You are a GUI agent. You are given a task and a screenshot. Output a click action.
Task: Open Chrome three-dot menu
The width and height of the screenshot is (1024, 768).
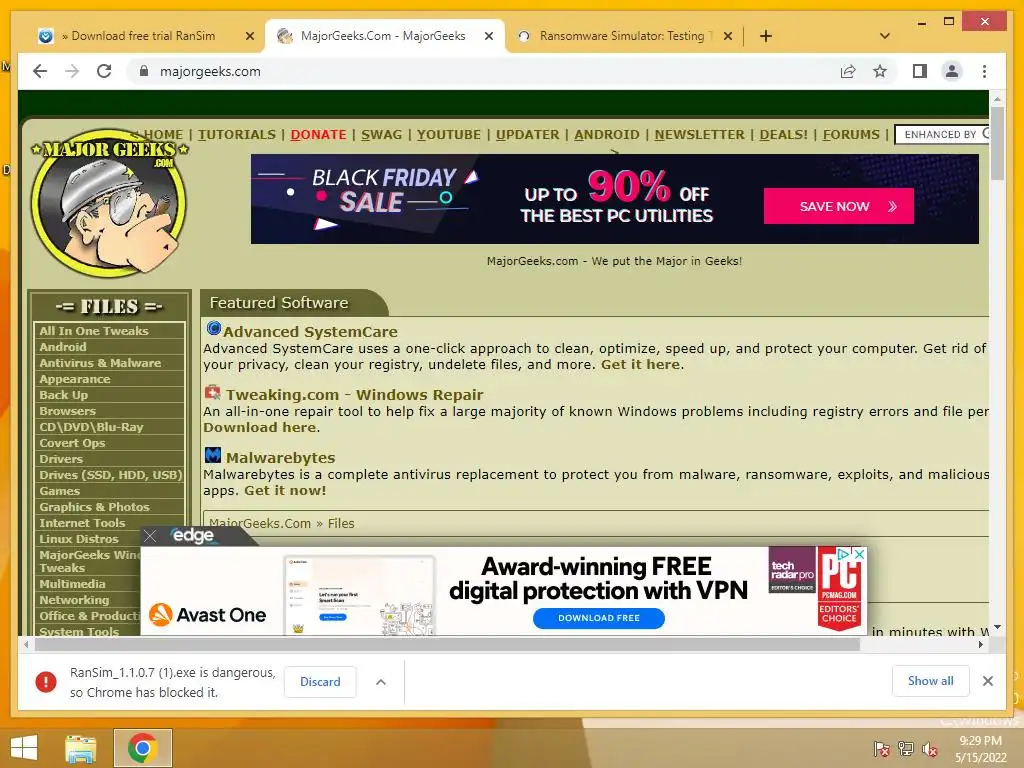point(984,71)
